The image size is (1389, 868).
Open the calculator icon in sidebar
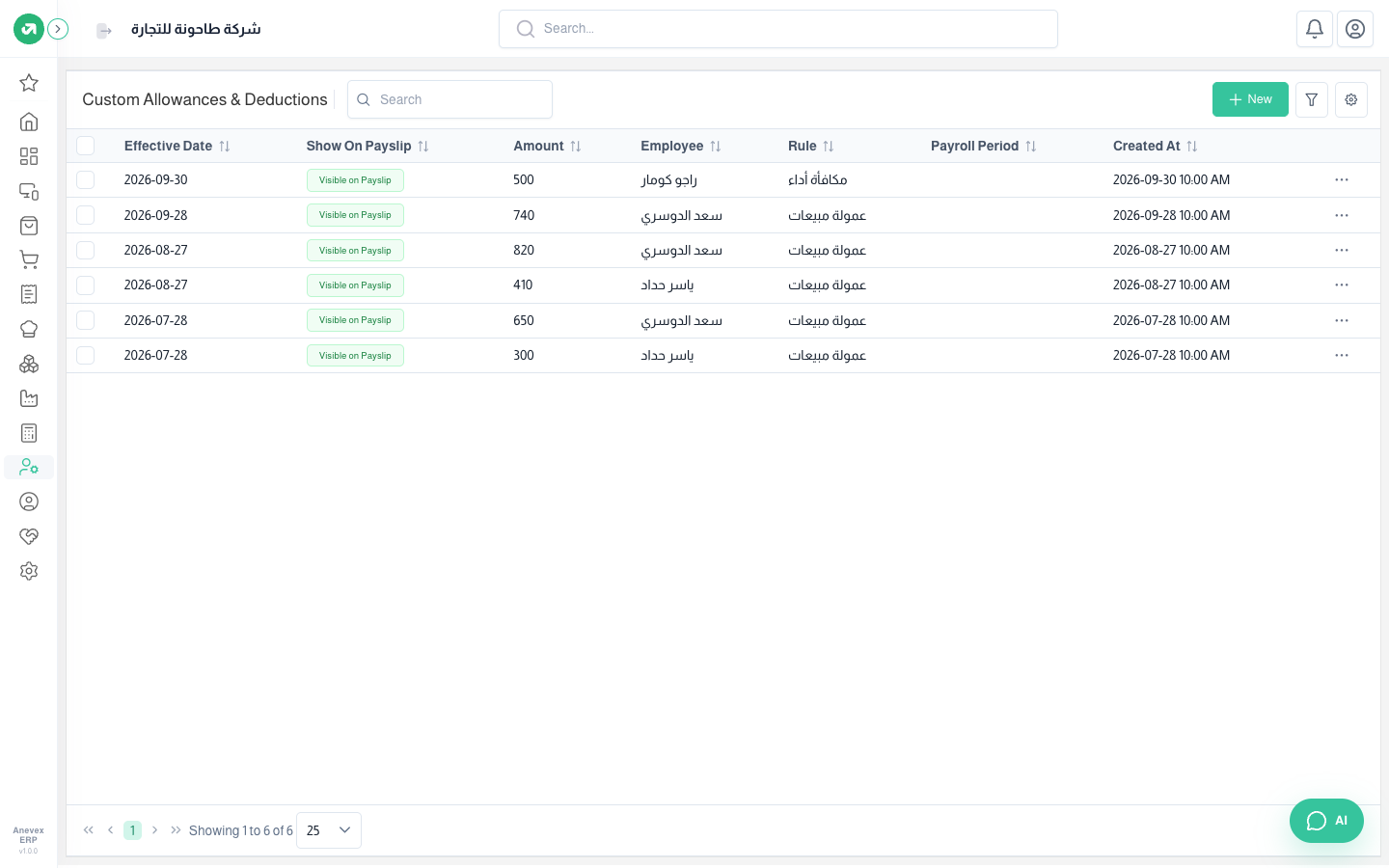(x=29, y=433)
